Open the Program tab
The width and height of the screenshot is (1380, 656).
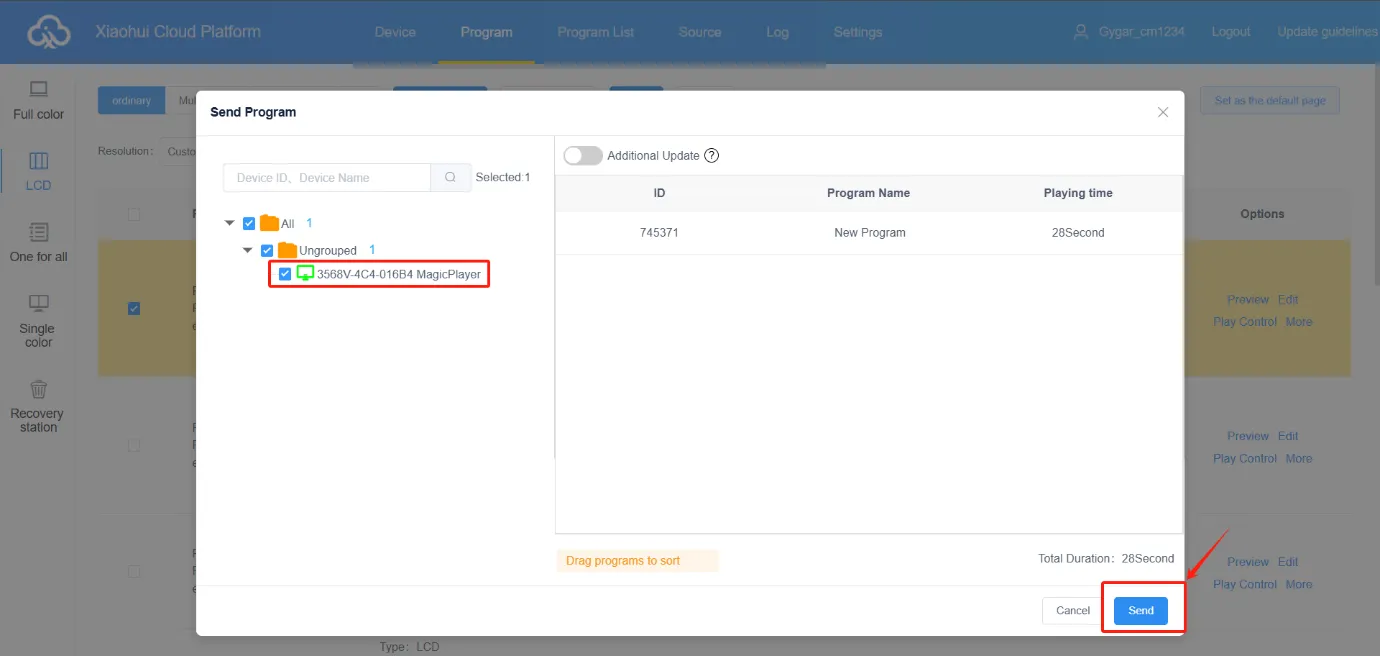coord(487,32)
